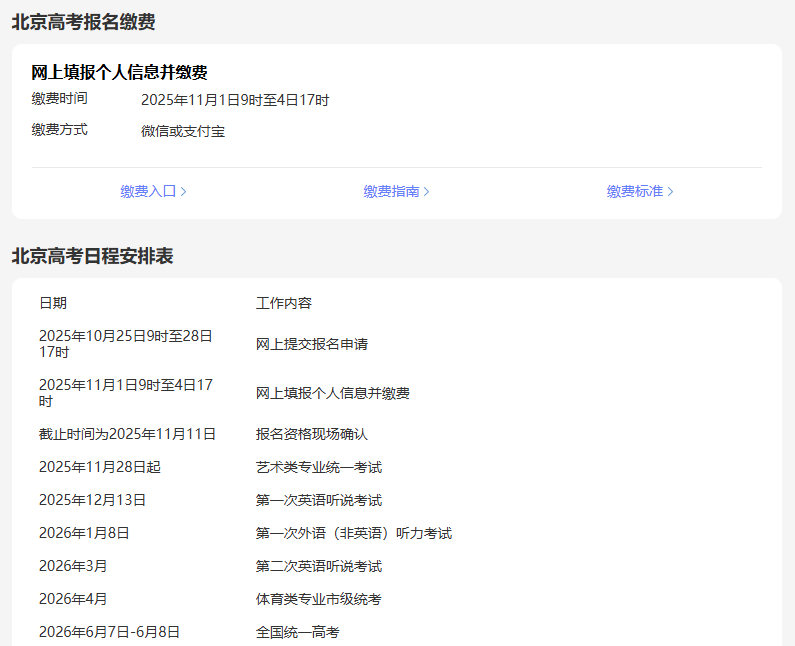Click the chevron arrow beside 缴费标准

(x=670, y=191)
